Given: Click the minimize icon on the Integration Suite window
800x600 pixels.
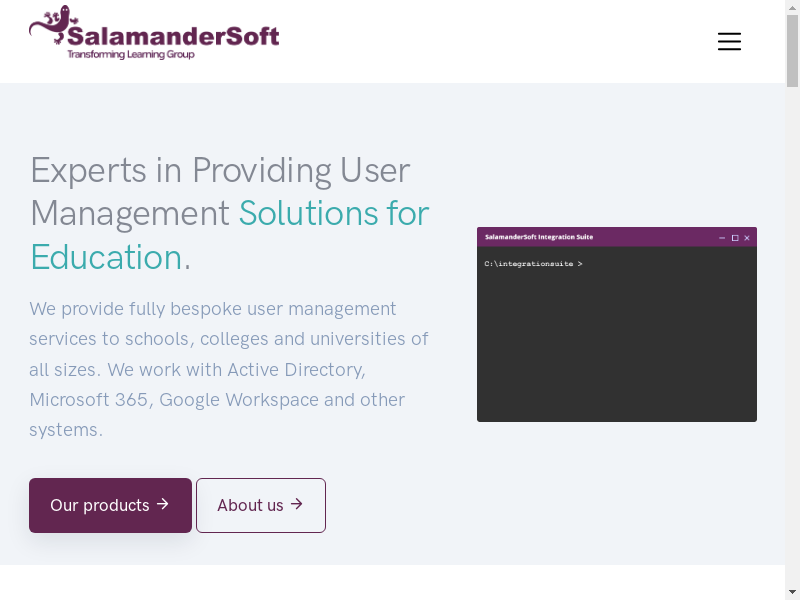Looking at the screenshot, I should [722, 238].
